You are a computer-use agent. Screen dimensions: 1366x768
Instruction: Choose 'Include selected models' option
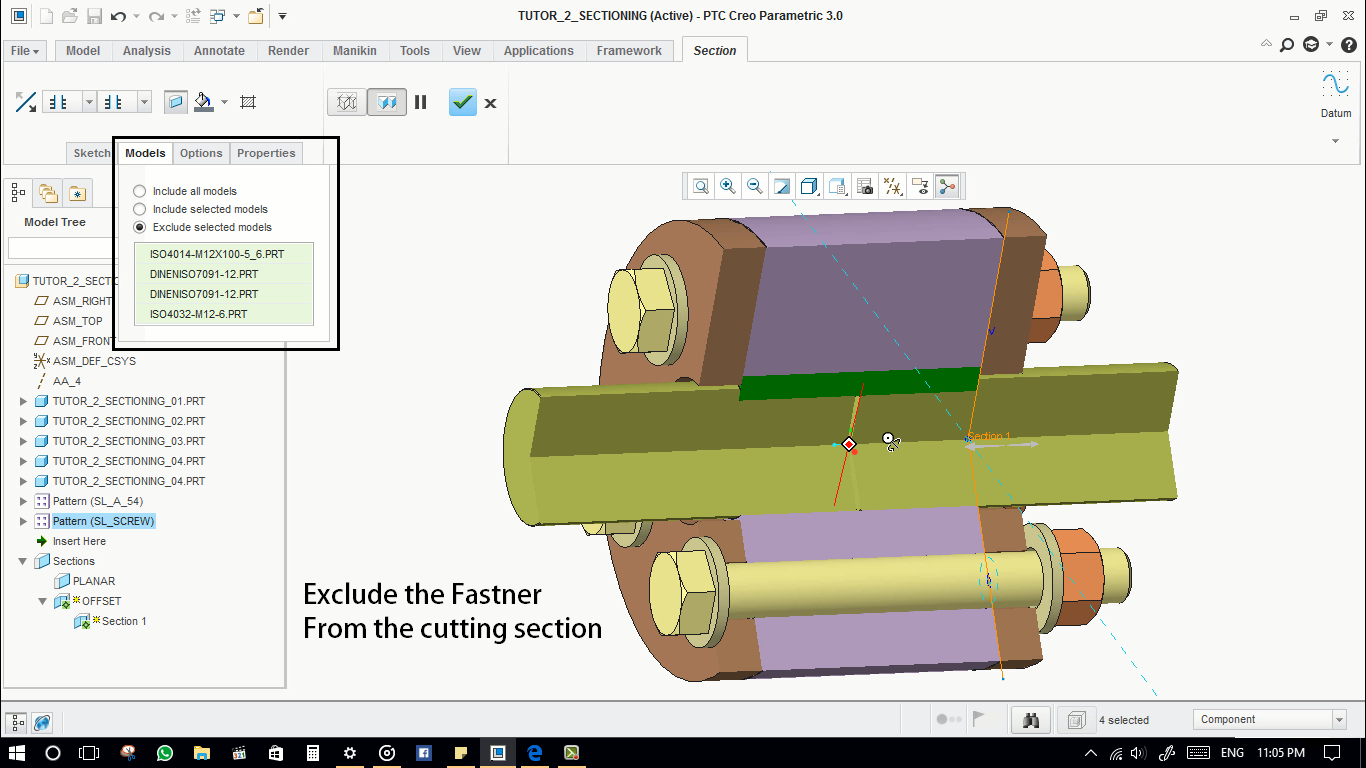(140, 209)
